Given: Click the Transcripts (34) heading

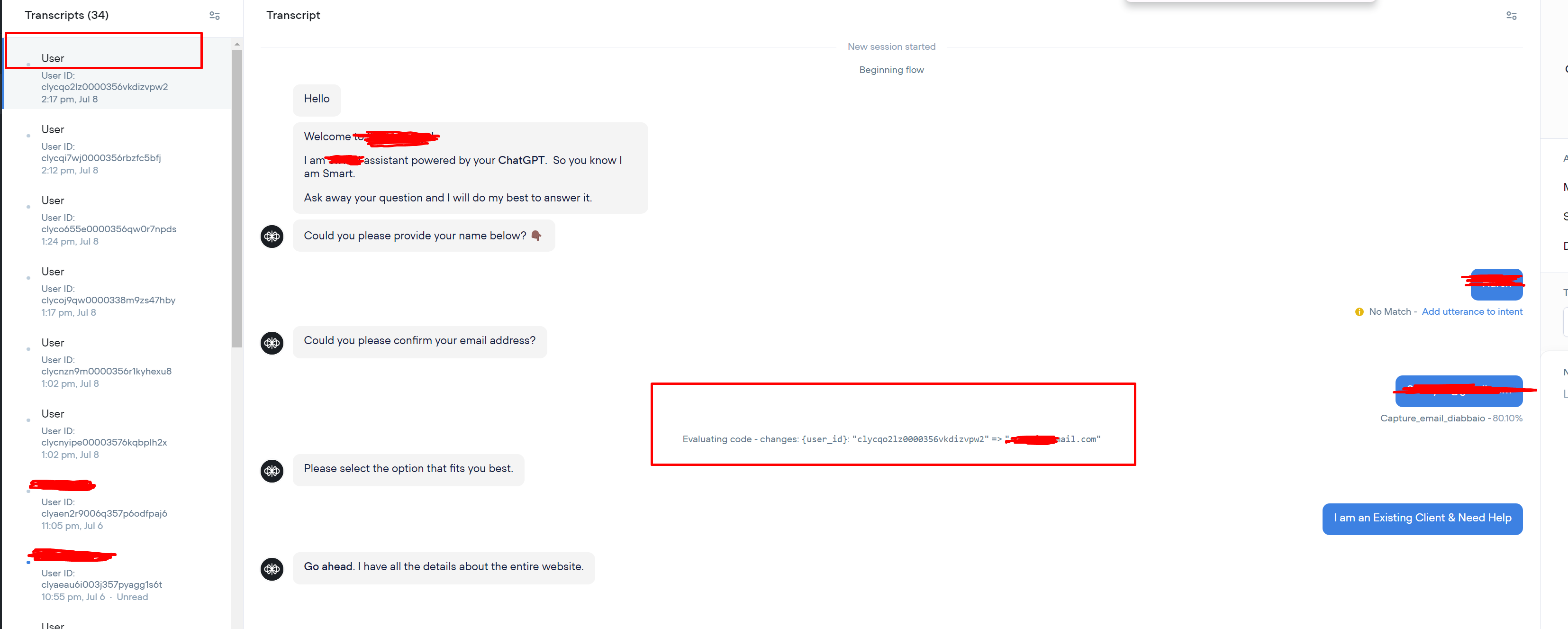Looking at the screenshot, I should pos(67,15).
